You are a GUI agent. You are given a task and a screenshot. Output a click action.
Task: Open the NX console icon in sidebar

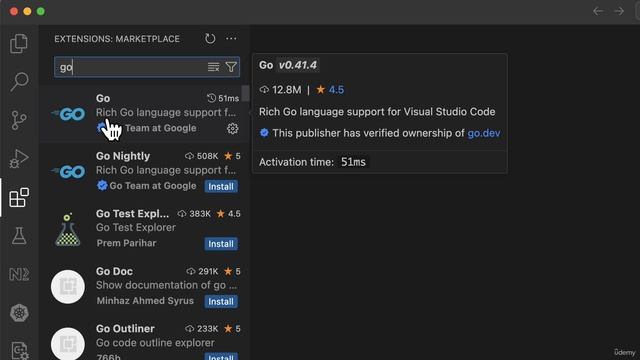[x=19, y=274]
